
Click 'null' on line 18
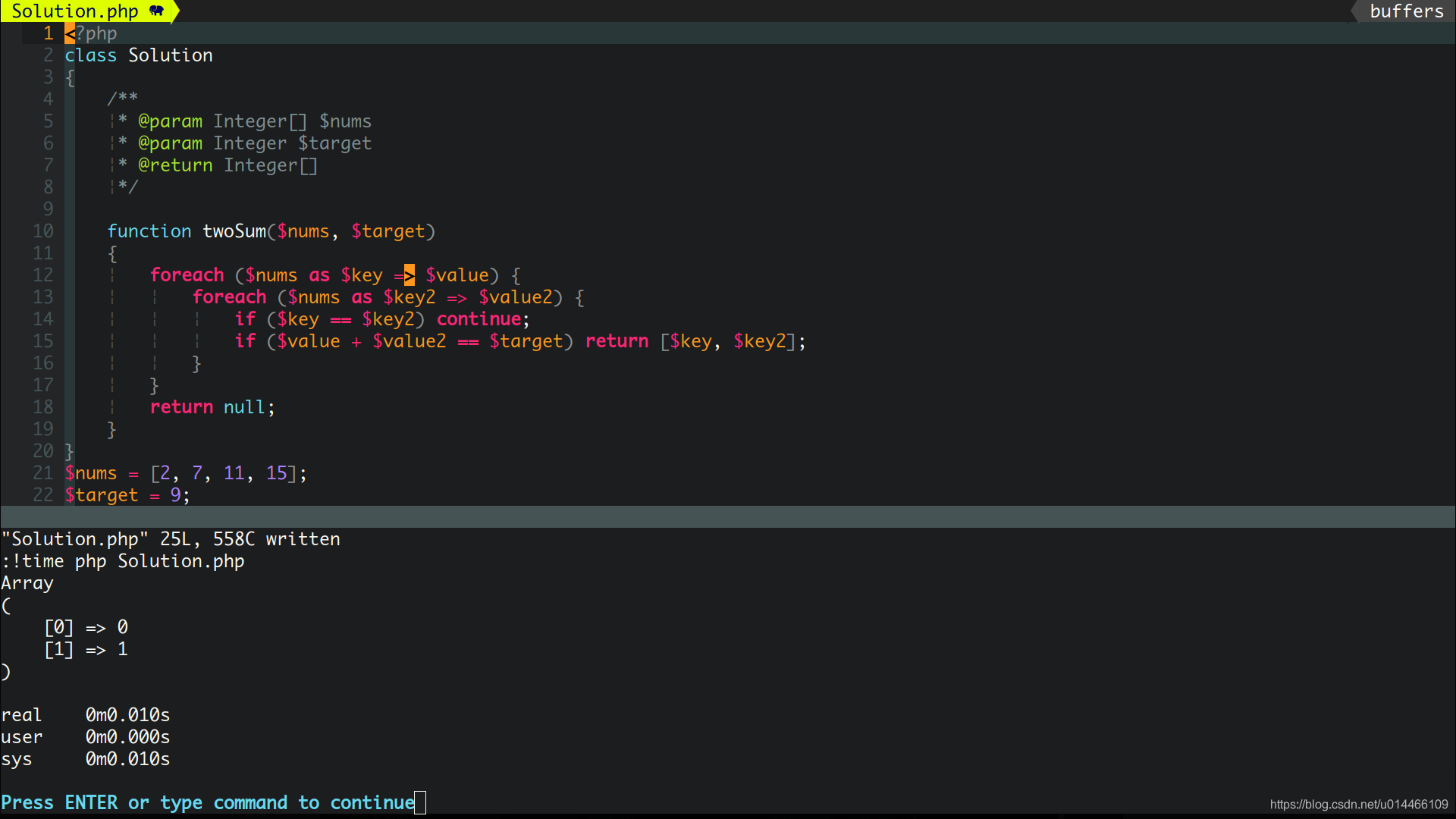pos(244,407)
